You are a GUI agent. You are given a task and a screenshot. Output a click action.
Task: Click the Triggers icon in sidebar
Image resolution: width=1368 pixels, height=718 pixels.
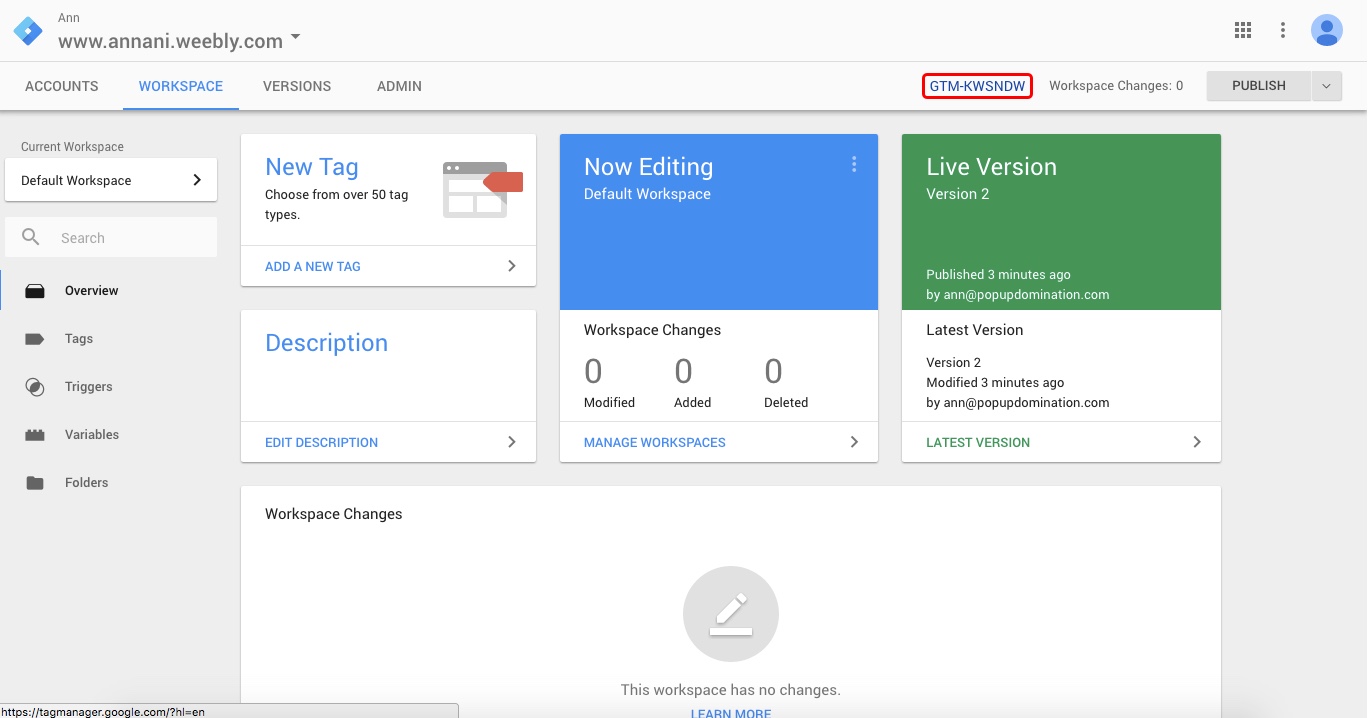(x=35, y=387)
